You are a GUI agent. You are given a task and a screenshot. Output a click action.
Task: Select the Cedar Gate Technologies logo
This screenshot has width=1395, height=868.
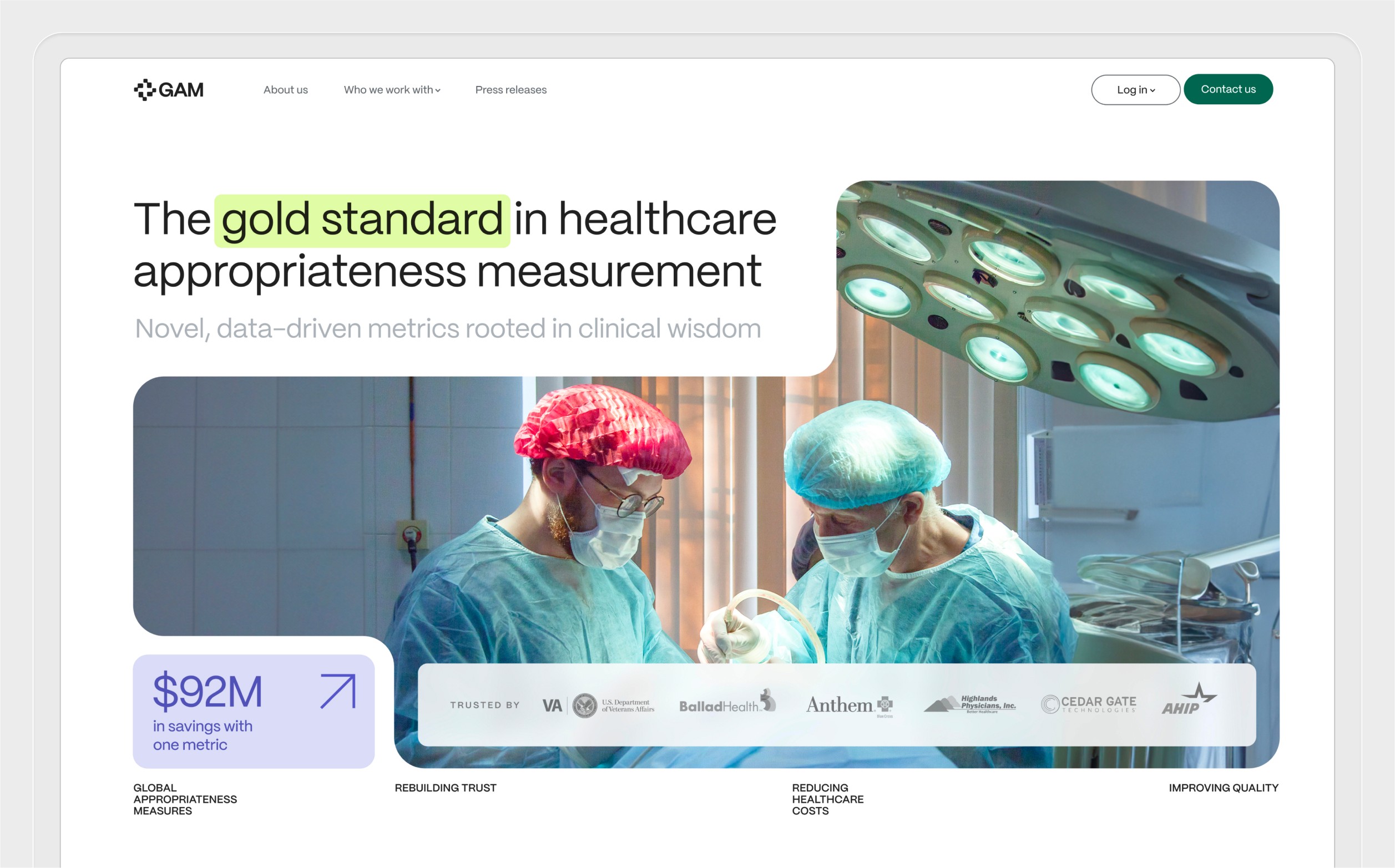pos(1088,704)
